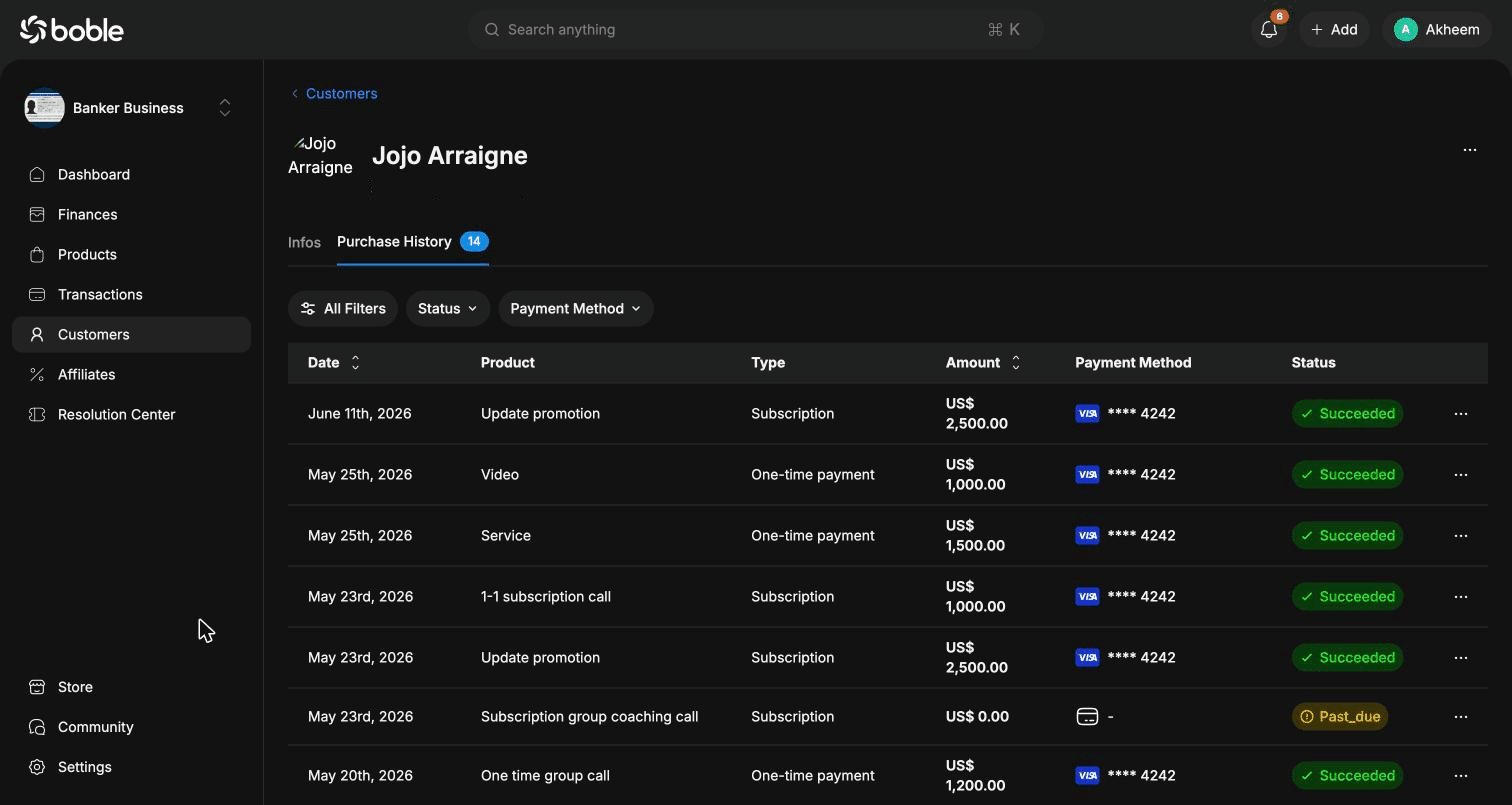Click the Jojo Arraigne avatar image
Image resolution: width=1512 pixels, height=805 pixels.
320,156
